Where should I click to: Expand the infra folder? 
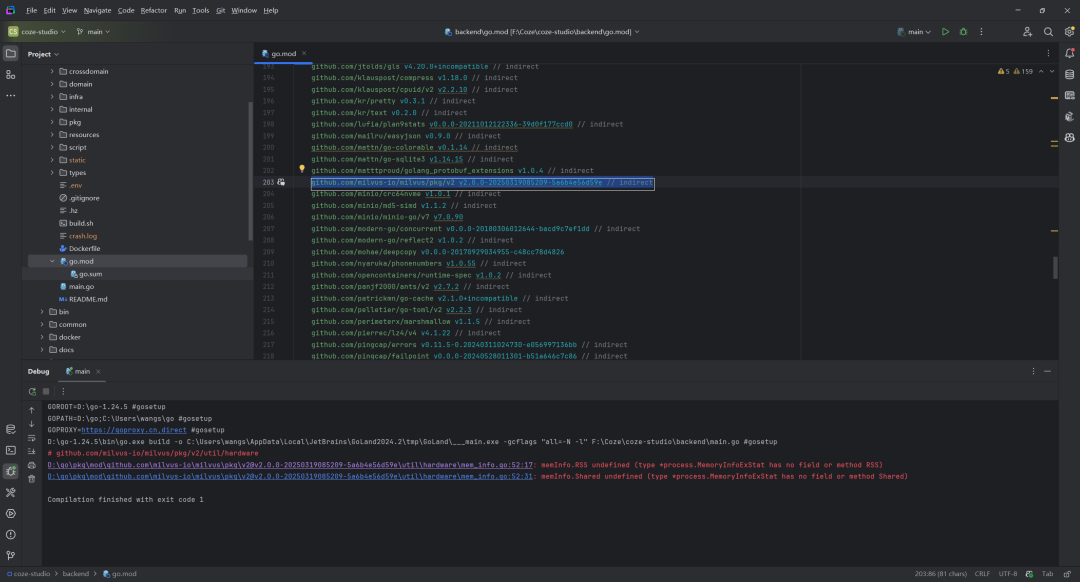tap(52, 97)
